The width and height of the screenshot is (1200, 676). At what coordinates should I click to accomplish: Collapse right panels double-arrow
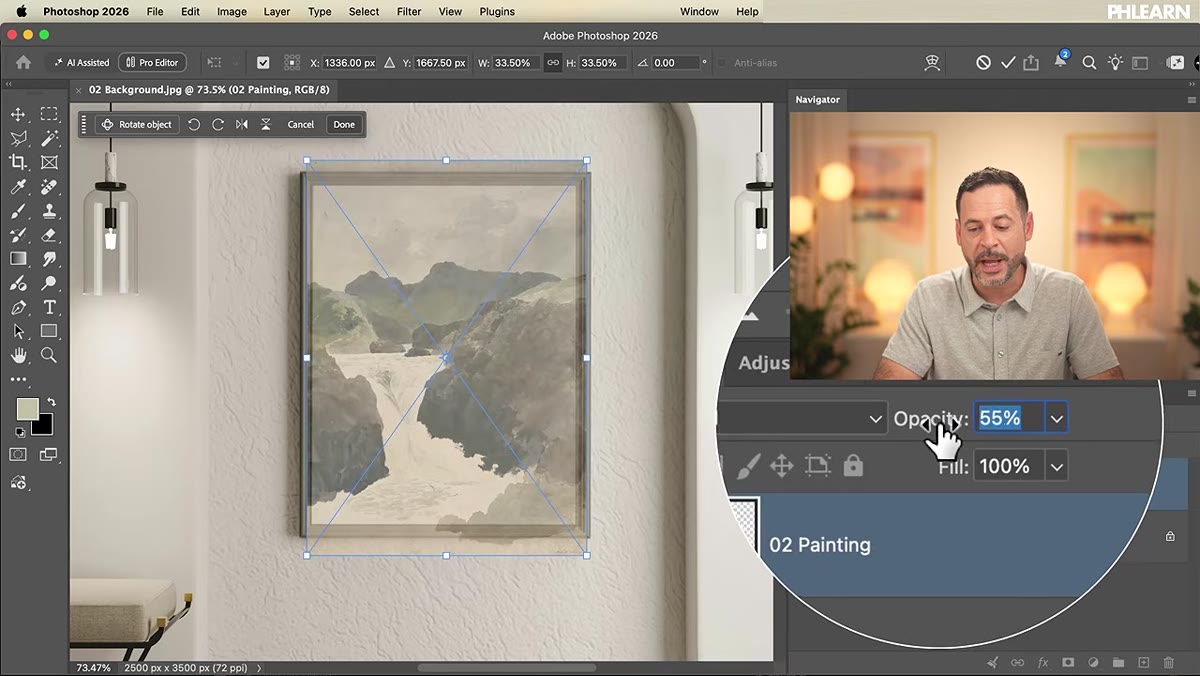(x=1191, y=85)
